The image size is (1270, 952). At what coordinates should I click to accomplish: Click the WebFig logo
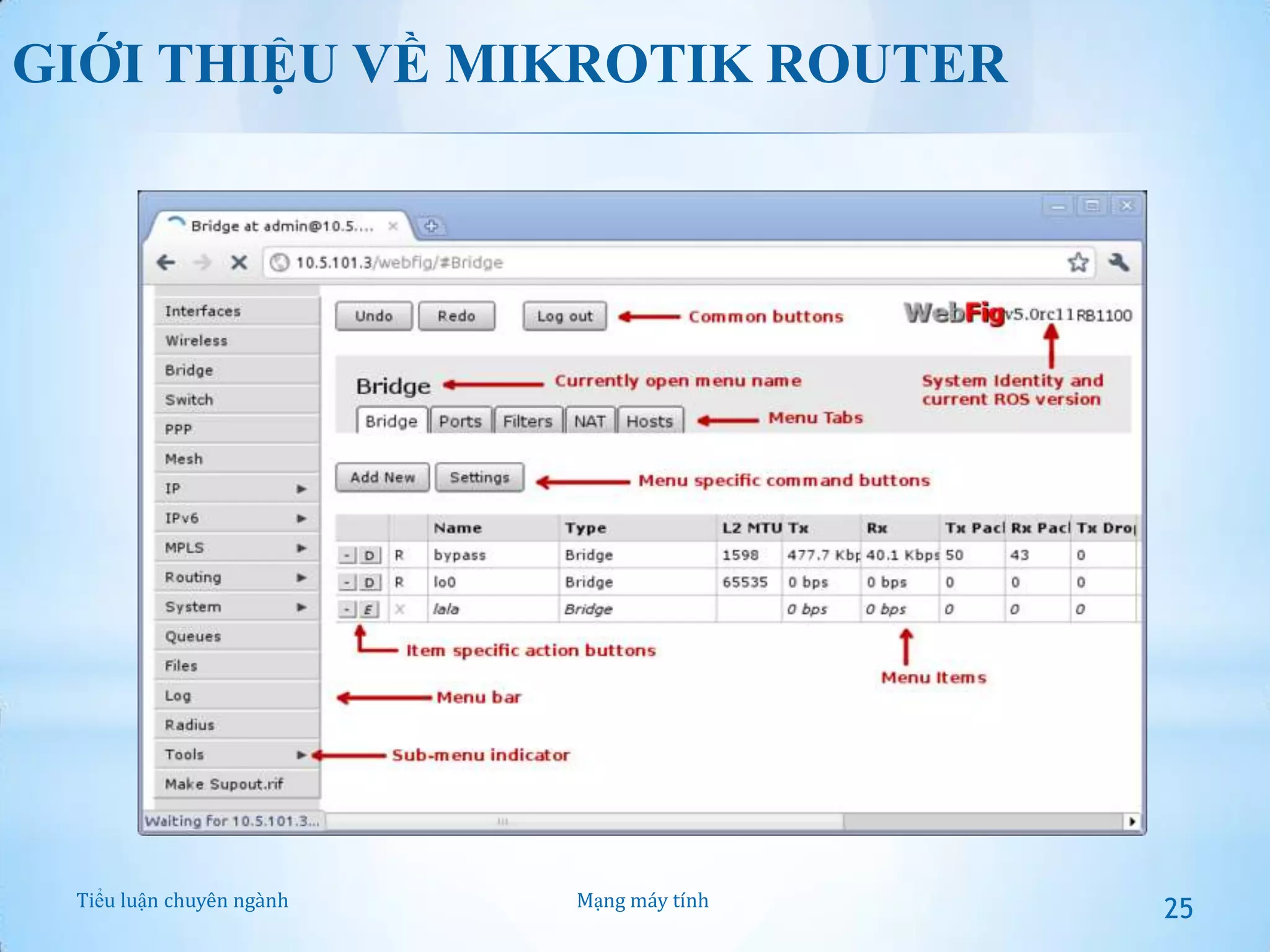(954, 314)
